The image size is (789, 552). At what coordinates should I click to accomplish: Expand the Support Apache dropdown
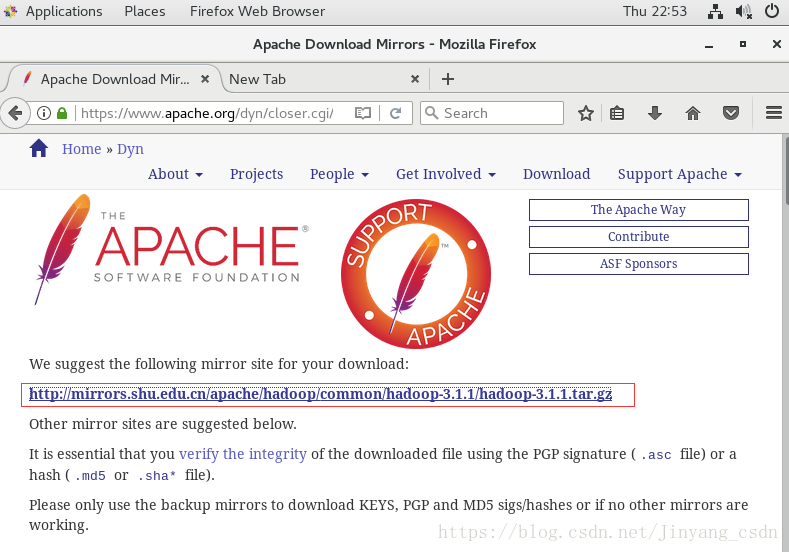point(680,174)
